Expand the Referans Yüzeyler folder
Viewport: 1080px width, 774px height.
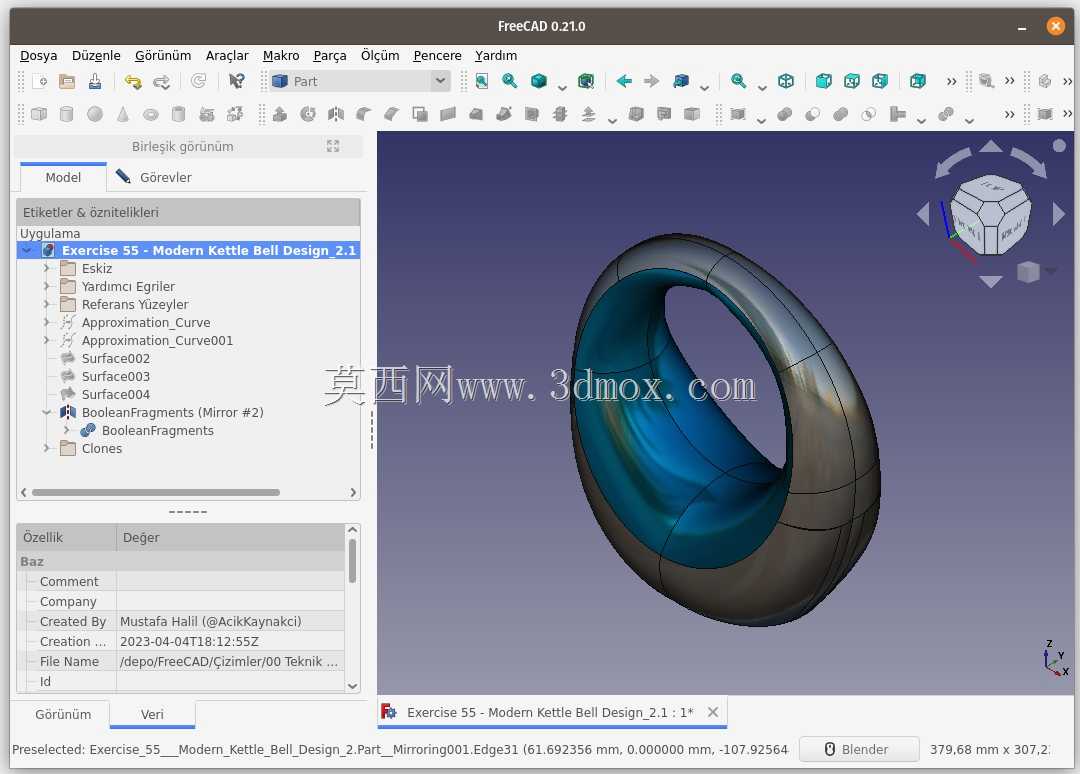pos(47,304)
